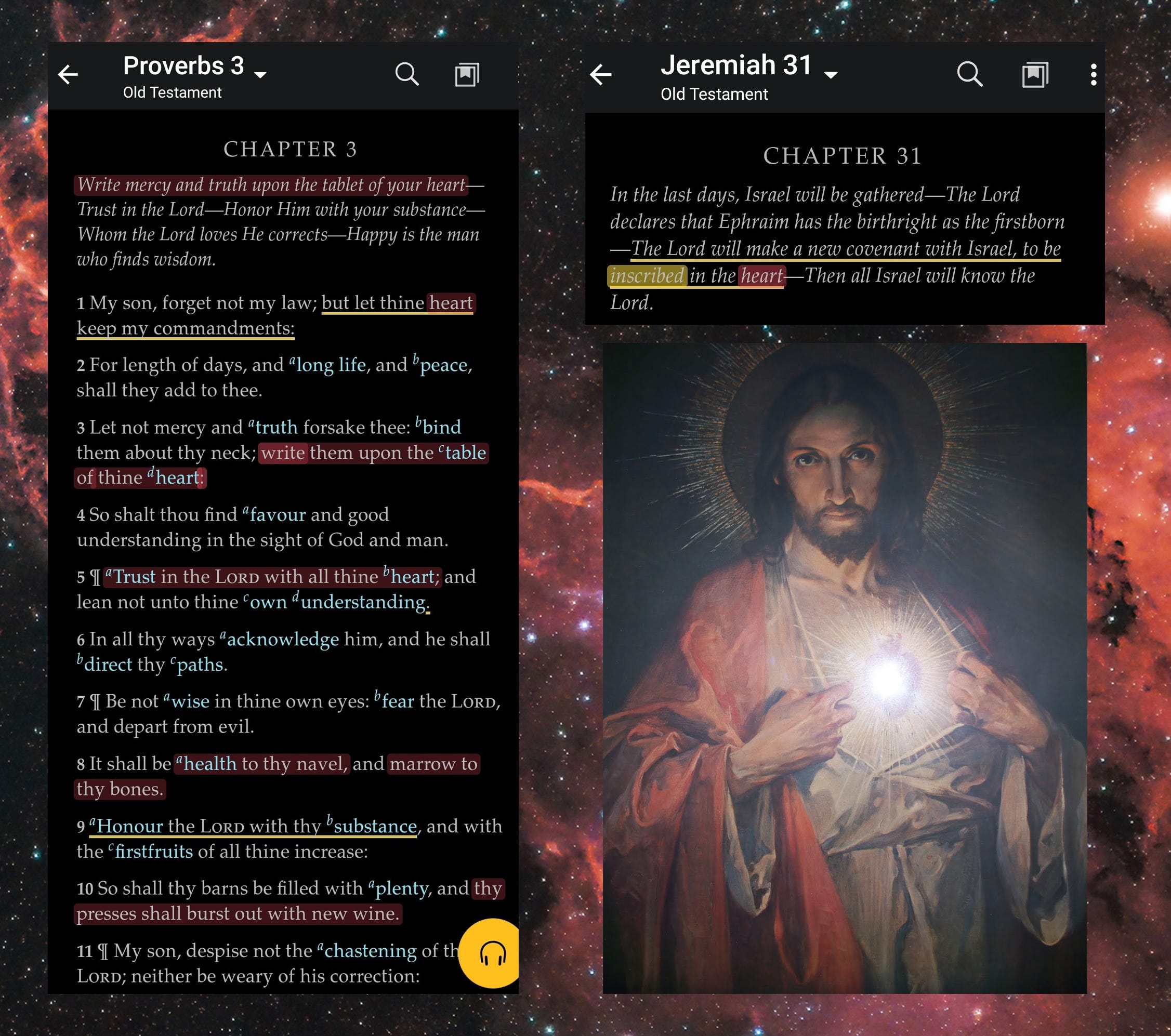Screen dimensions: 1171x1036
Task: Open search in Proverbs 3 panel
Action: 407,74
